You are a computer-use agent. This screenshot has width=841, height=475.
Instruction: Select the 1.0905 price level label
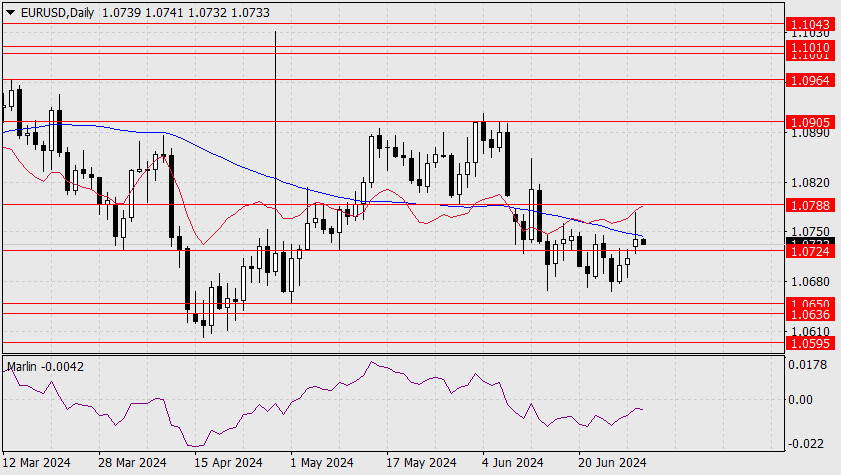point(810,122)
